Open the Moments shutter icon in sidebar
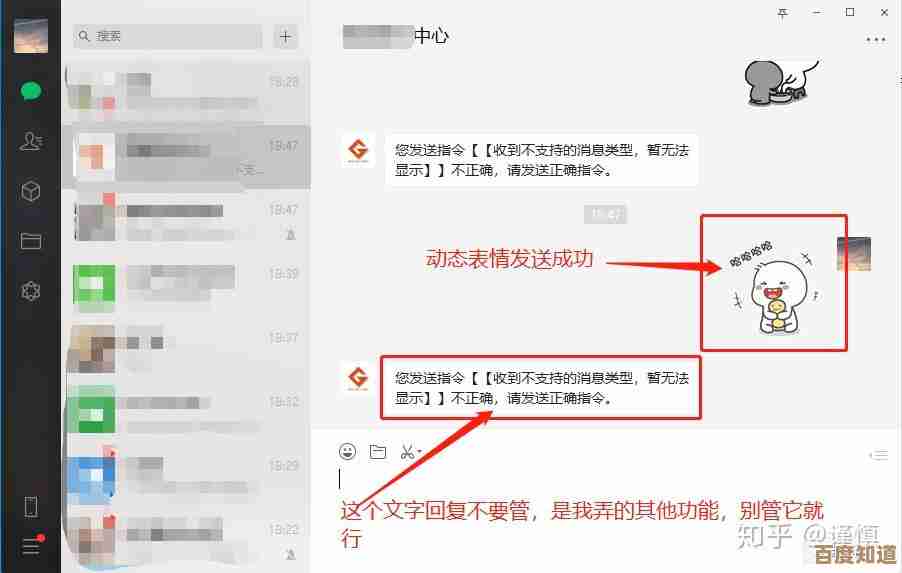902x573 pixels. coord(30,291)
